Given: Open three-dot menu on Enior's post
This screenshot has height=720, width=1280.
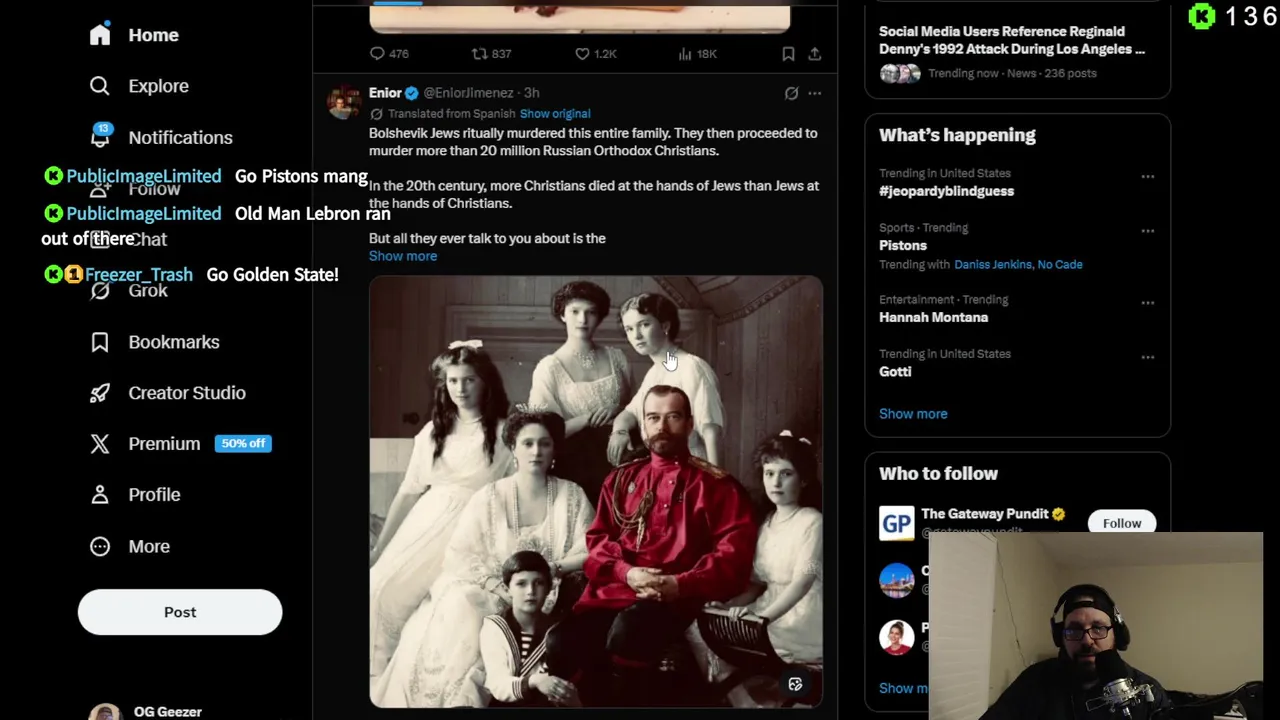Looking at the screenshot, I should coord(815,93).
